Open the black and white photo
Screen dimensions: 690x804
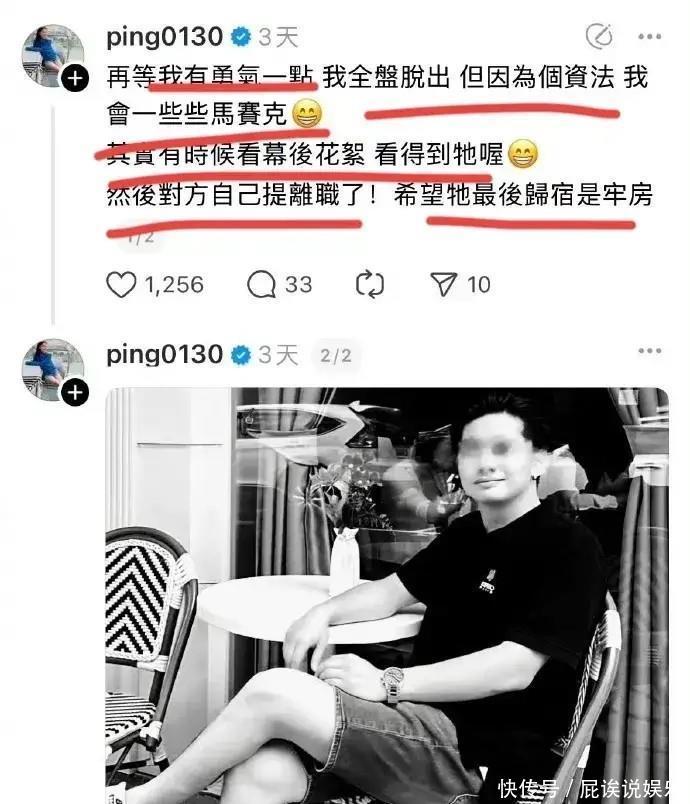click(387, 595)
